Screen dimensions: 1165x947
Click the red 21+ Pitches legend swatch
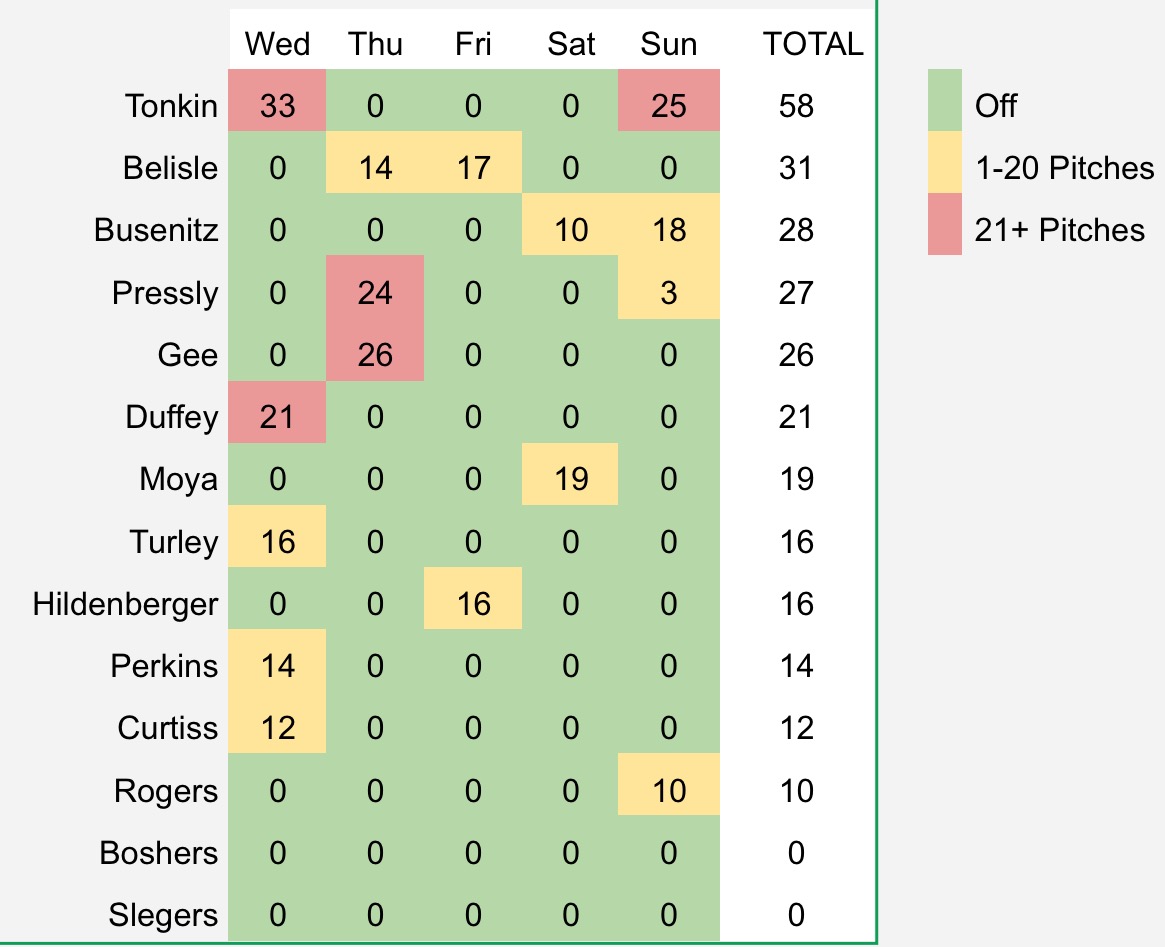(944, 227)
